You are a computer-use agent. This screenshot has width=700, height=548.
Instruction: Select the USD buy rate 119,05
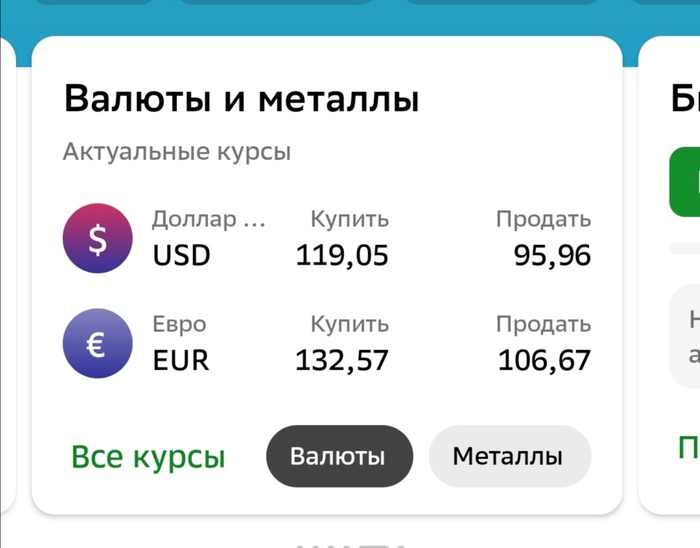click(x=342, y=255)
